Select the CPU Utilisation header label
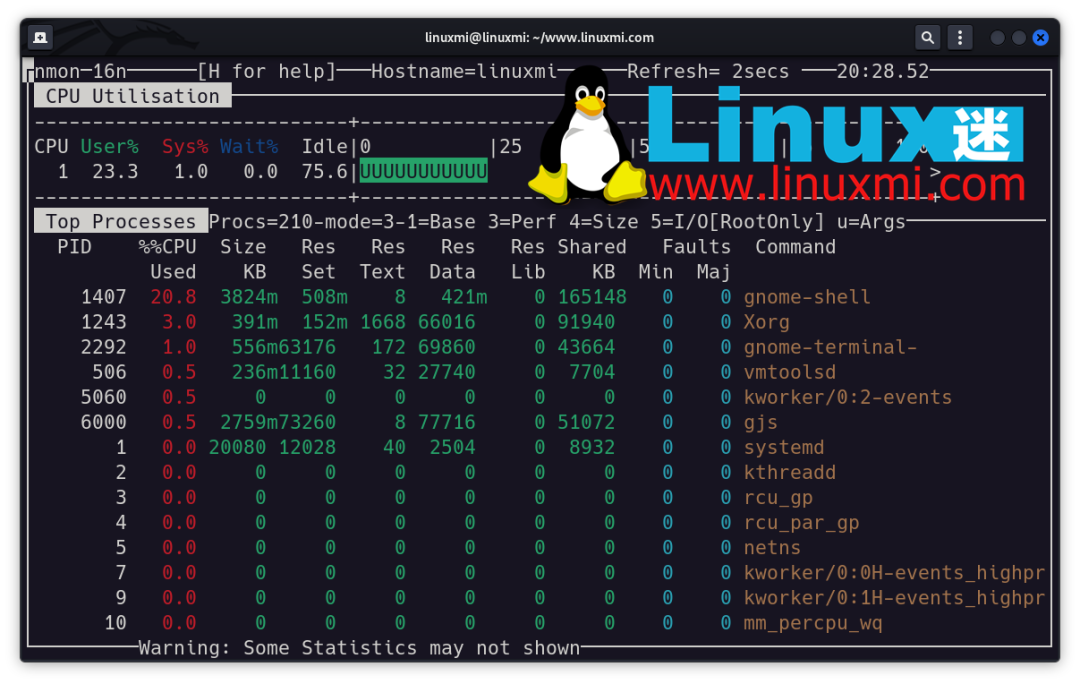Screen dimensions: 1080x684 133,96
